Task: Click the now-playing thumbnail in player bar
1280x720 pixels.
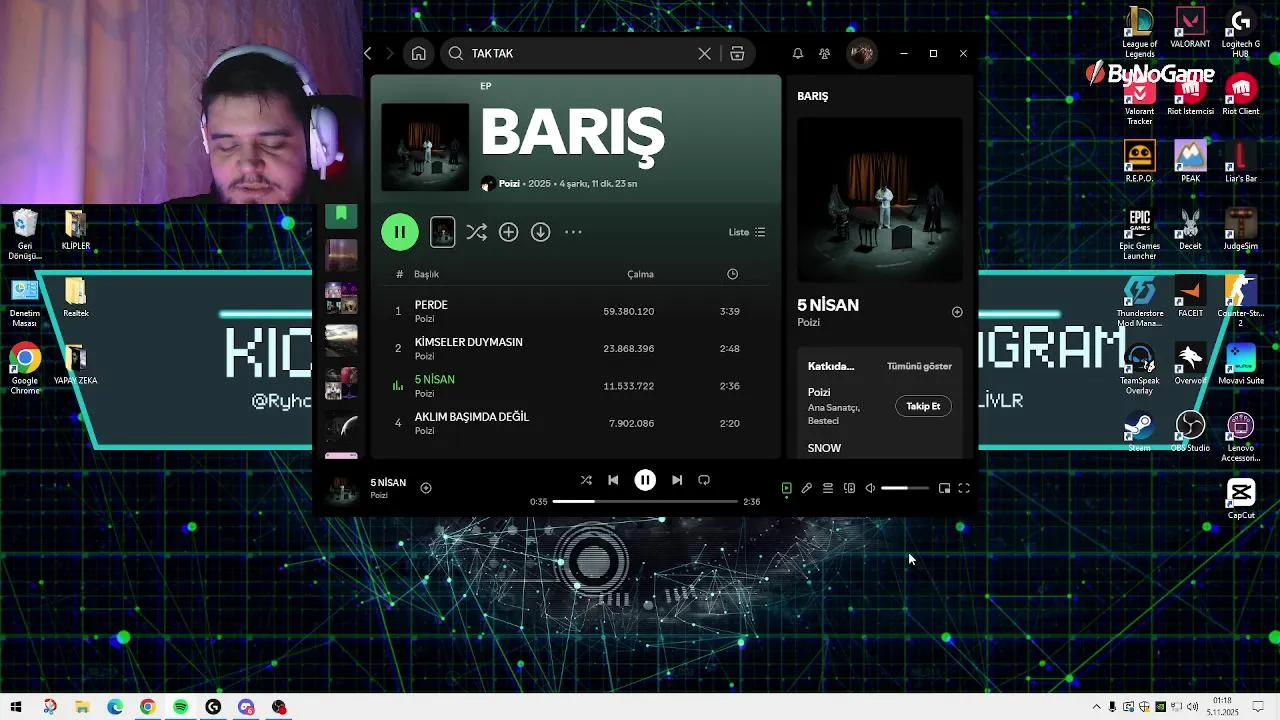Action: 342,489
